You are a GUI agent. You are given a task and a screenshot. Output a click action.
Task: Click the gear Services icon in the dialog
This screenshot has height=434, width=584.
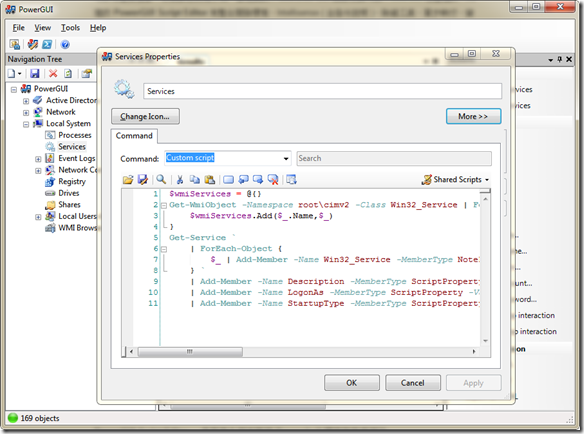click(124, 89)
